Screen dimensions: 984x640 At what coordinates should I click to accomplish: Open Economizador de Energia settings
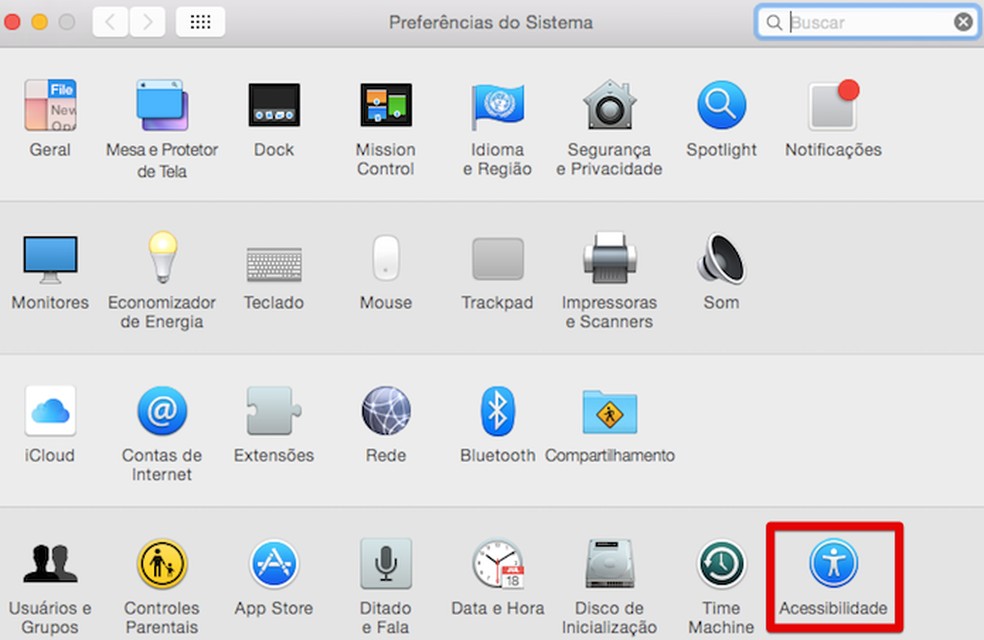click(x=162, y=258)
